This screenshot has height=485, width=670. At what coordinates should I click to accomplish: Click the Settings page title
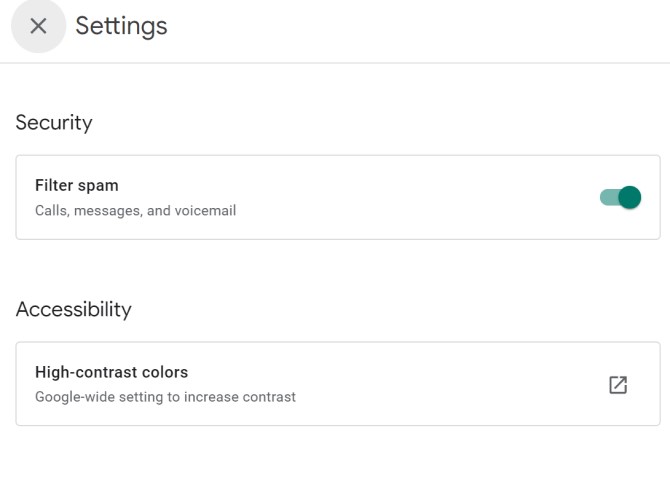[x=121, y=26]
